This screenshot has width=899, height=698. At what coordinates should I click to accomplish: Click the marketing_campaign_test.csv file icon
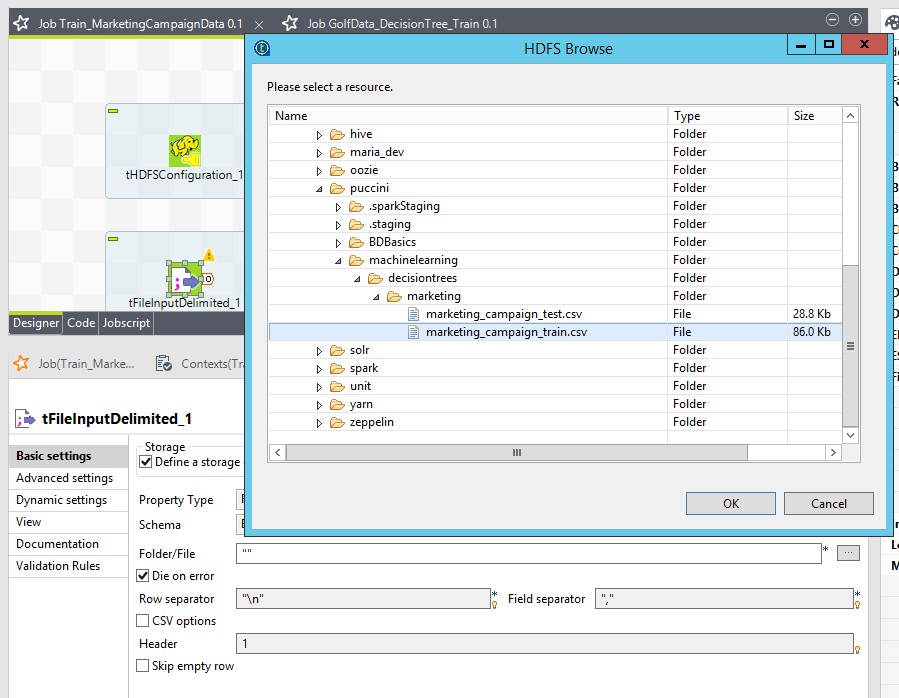coord(414,314)
